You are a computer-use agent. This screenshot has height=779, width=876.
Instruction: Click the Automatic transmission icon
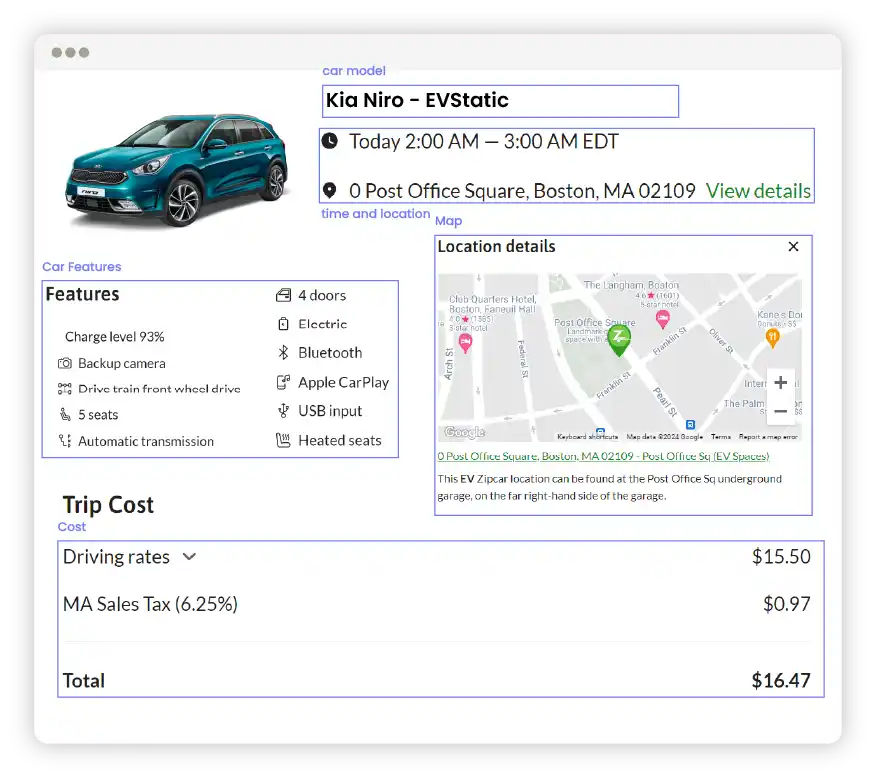click(x=65, y=441)
